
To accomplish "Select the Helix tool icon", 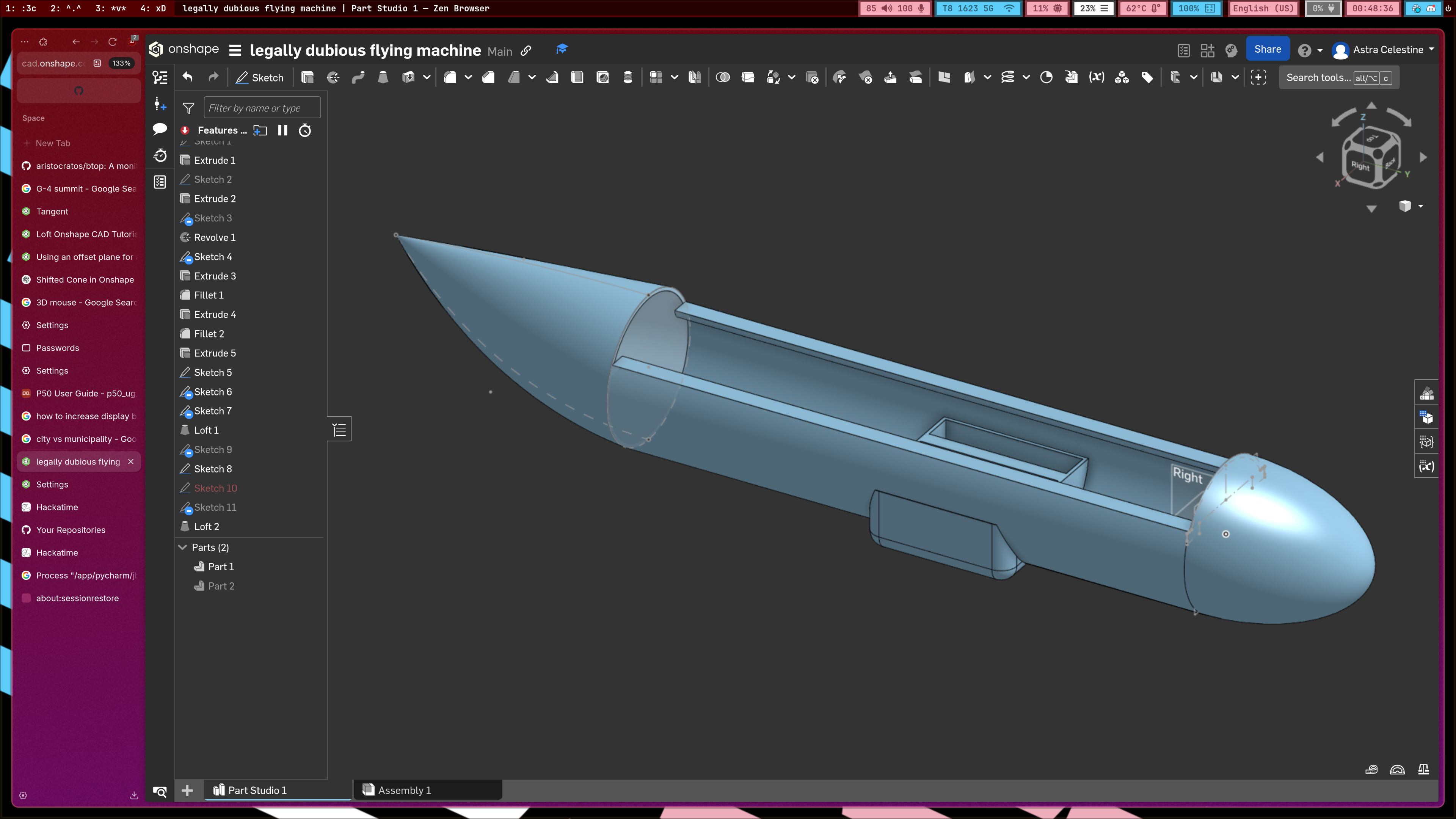I will 1008,77.
